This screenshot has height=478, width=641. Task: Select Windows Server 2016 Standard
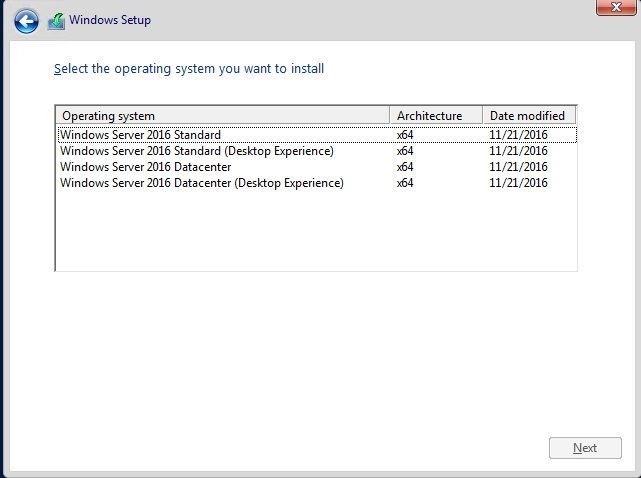point(317,135)
